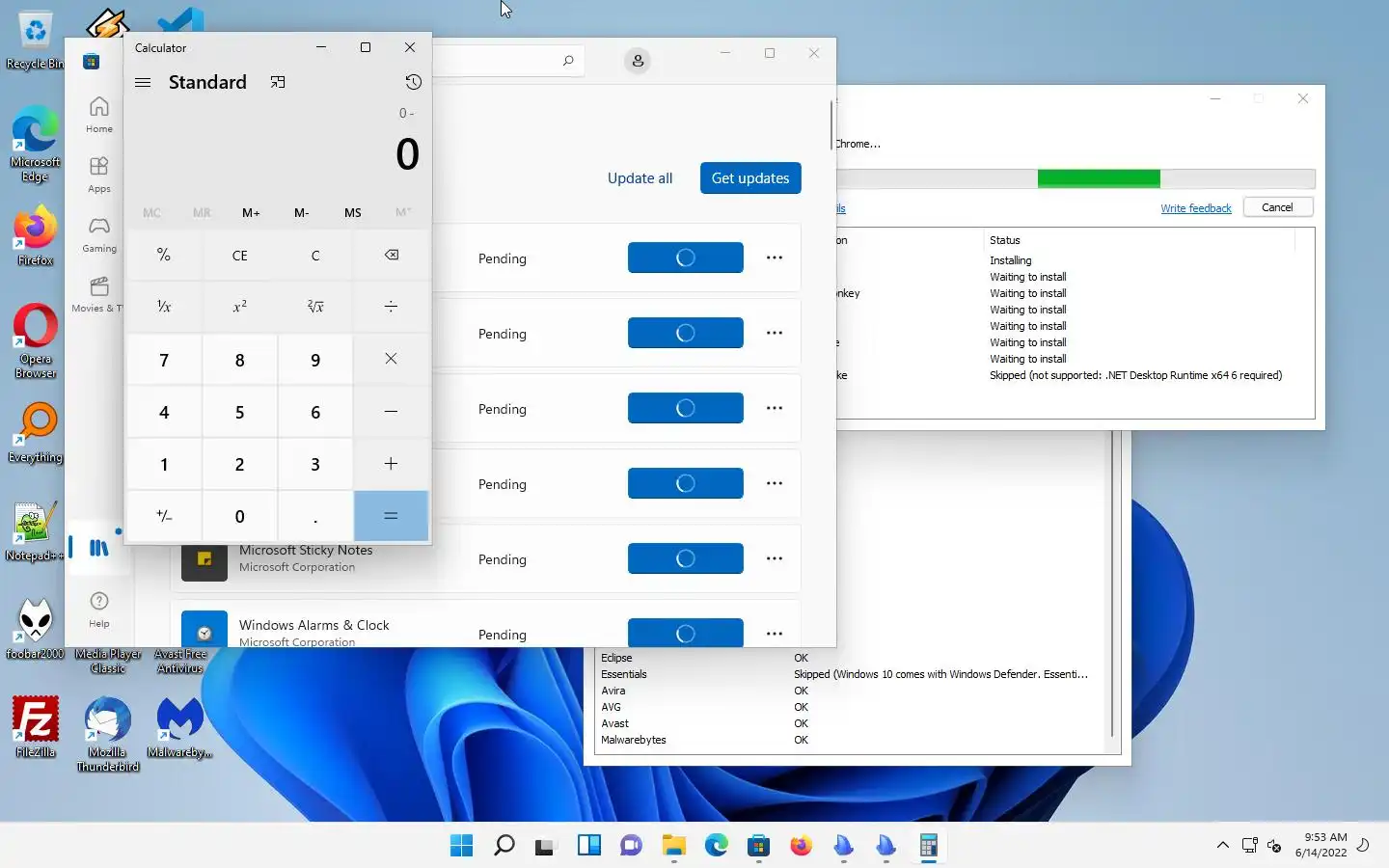Image resolution: width=1389 pixels, height=868 pixels.
Task: Click the Microsoft Store search magnifier
Action: pyautogui.click(x=568, y=61)
